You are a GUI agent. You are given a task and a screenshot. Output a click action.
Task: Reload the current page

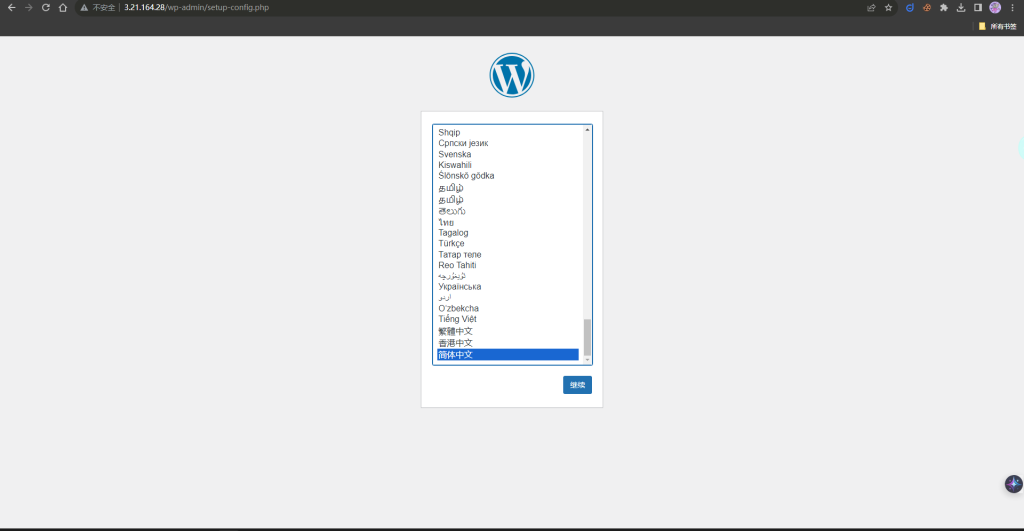click(46, 8)
